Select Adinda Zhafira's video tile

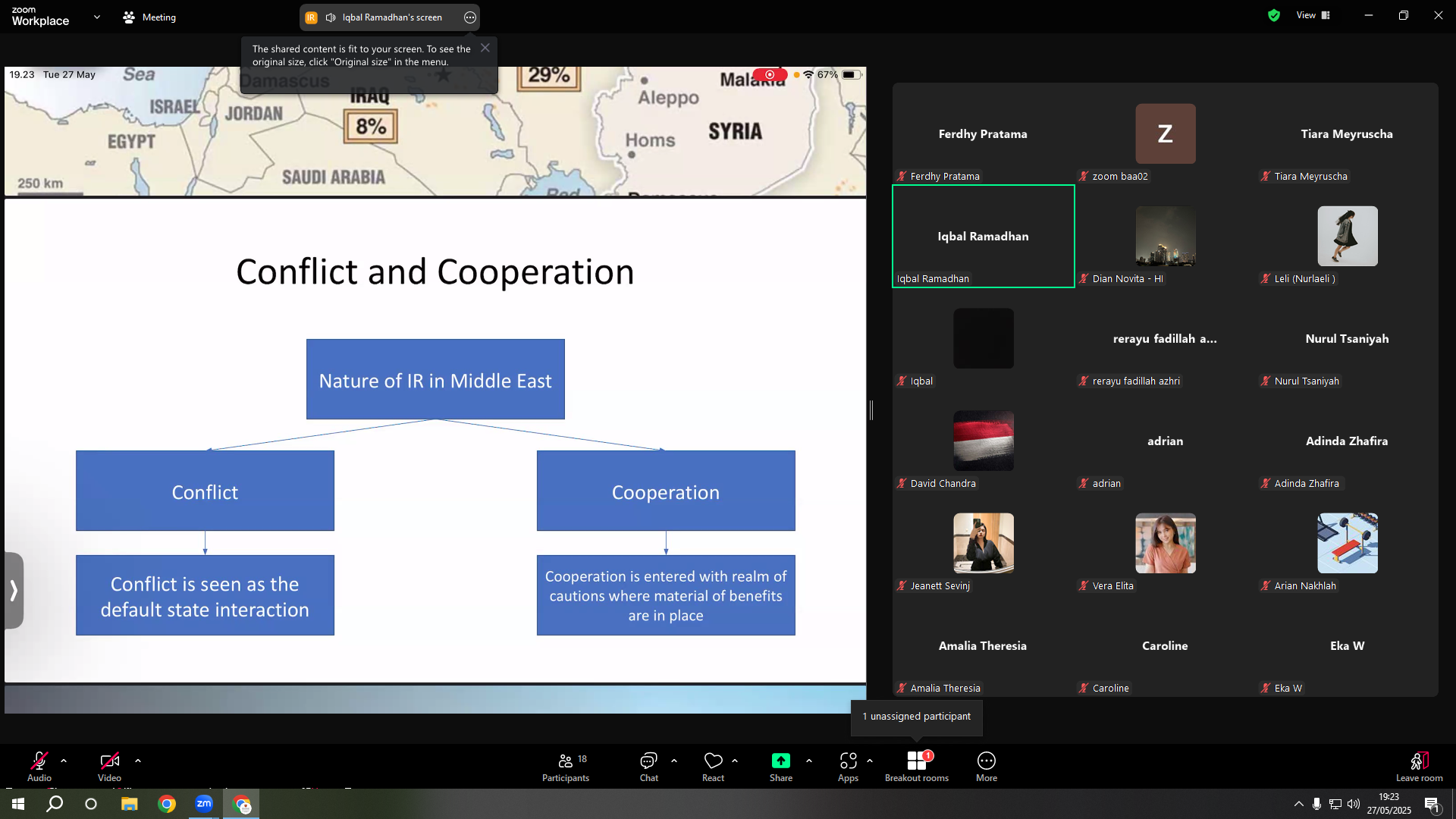pos(1348,441)
